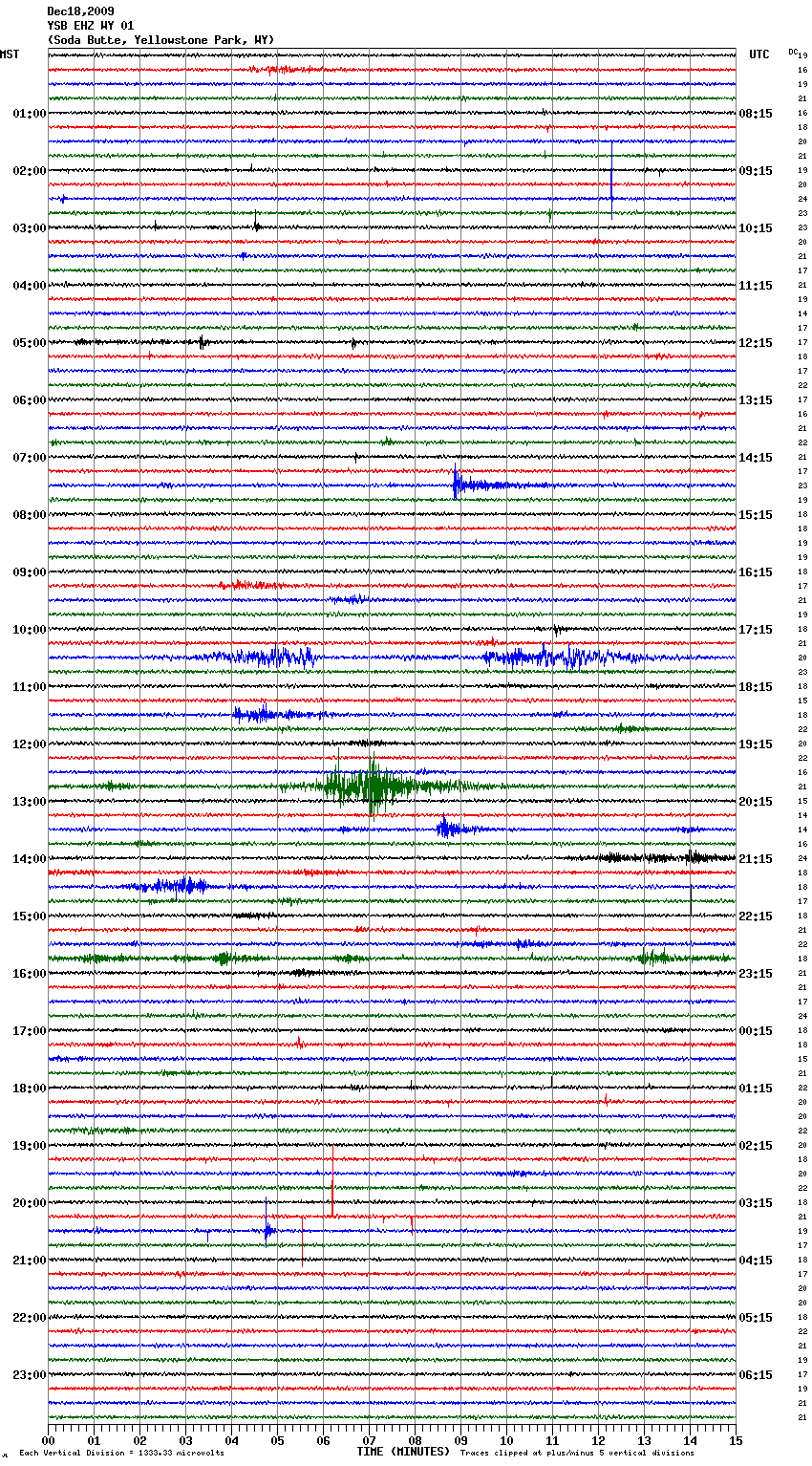Select the MST hour label "03:00"

pyautogui.click(x=30, y=228)
